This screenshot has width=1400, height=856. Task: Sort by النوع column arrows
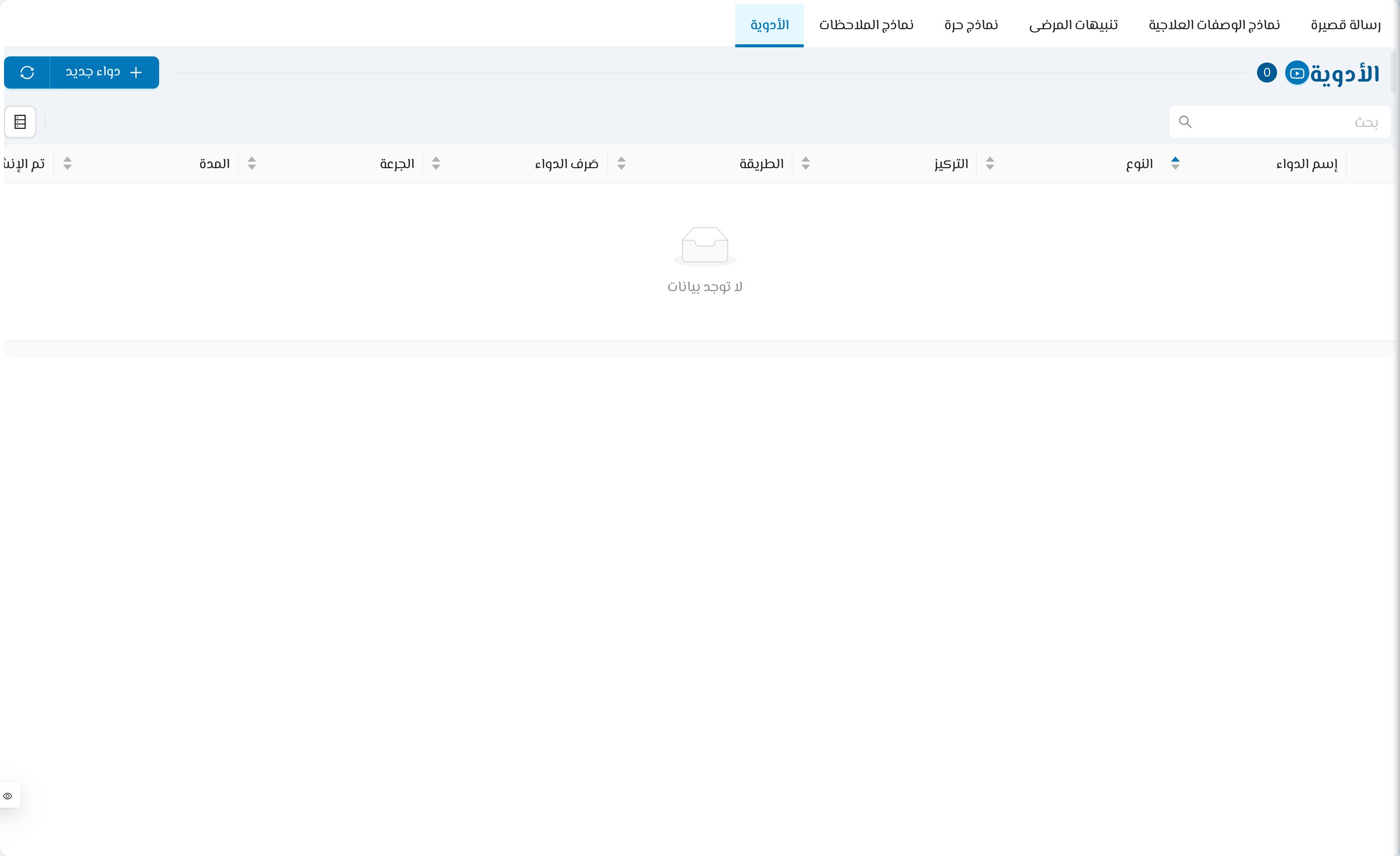coord(991,164)
